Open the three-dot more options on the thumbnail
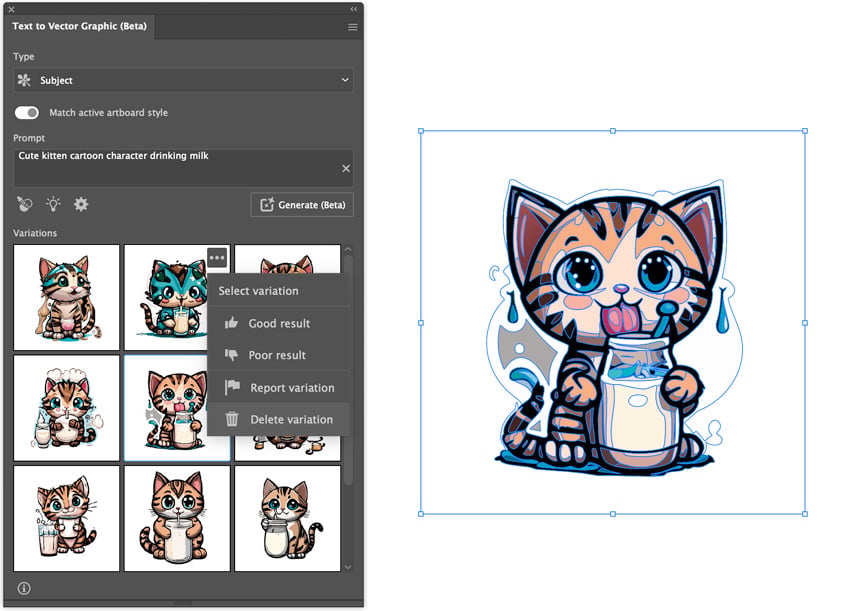Screen dimensions: 850x611 (217, 258)
